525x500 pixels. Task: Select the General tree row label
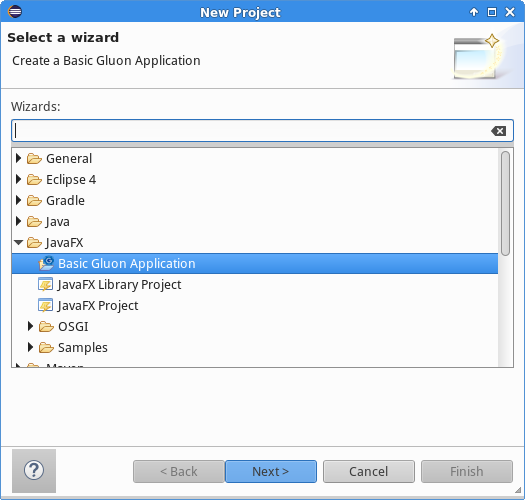click(x=69, y=158)
